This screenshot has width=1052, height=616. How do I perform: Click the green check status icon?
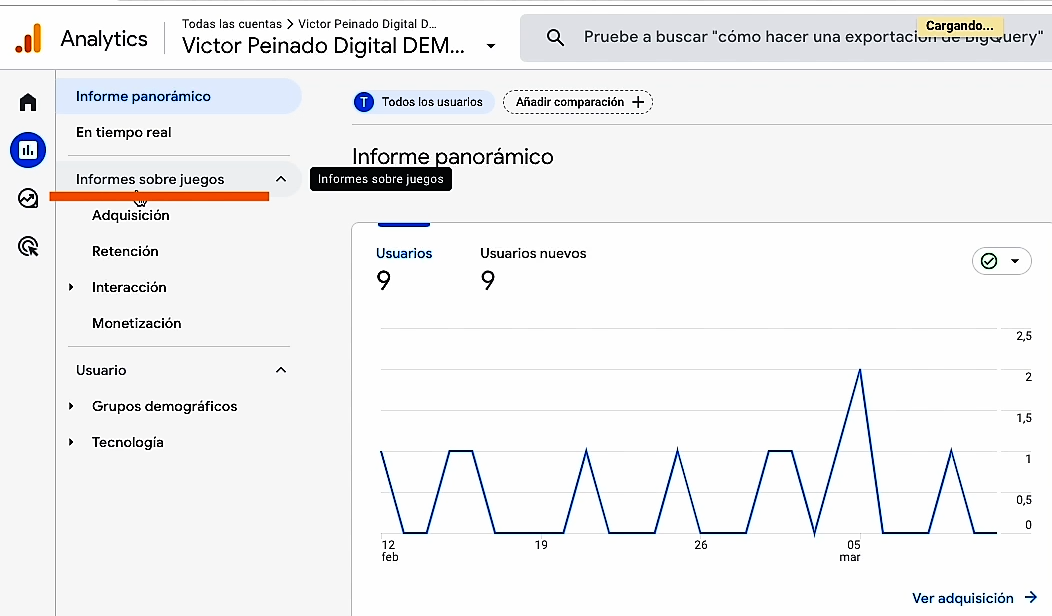(x=989, y=261)
